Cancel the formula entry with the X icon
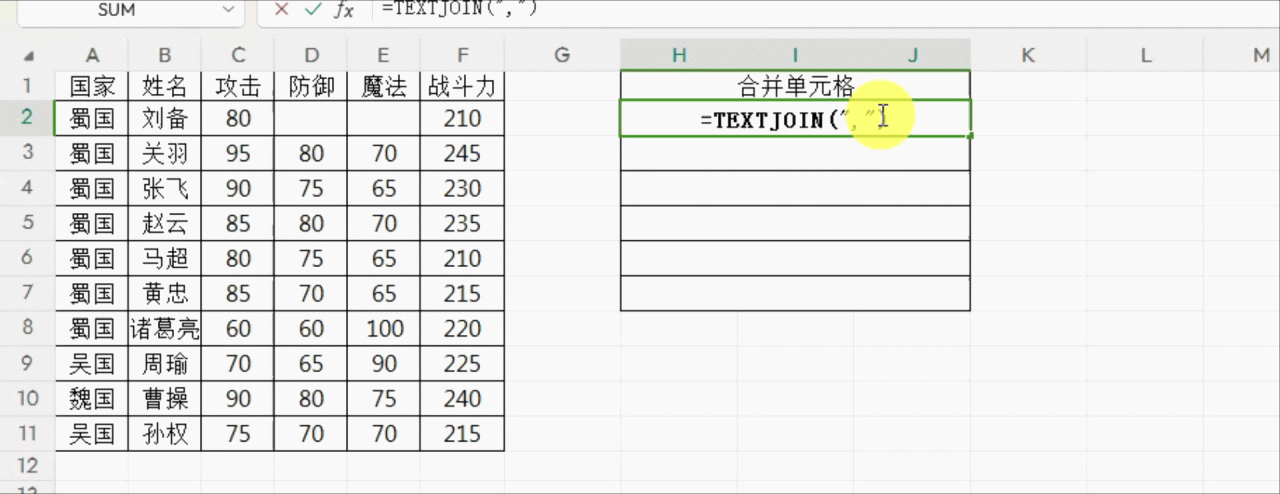This screenshot has height=494, width=1280. (282, 9)
